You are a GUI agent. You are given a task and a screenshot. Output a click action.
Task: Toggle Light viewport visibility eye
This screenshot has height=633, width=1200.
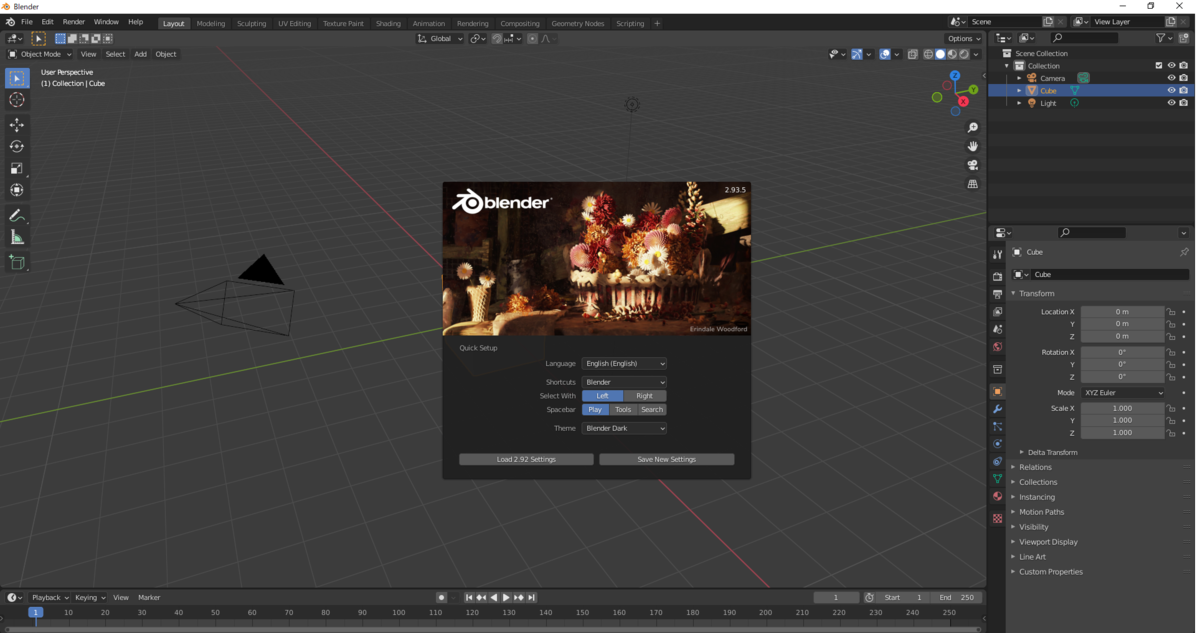tap(1172, 103)
